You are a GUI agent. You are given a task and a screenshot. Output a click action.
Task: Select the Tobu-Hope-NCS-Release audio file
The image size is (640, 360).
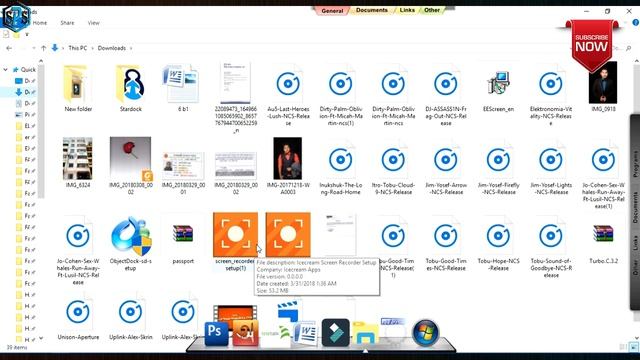point(498,243)
